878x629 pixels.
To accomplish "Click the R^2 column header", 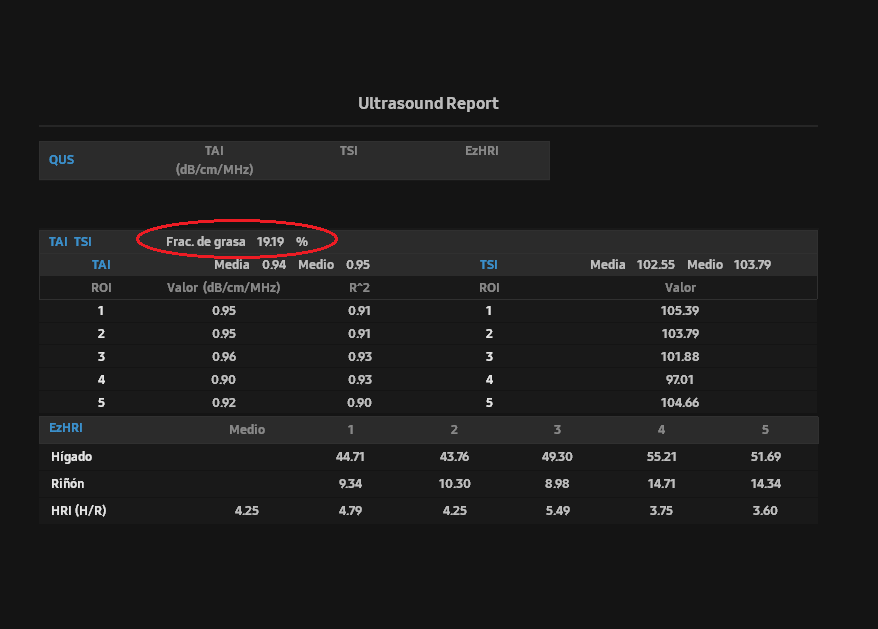I will point(359,288).
